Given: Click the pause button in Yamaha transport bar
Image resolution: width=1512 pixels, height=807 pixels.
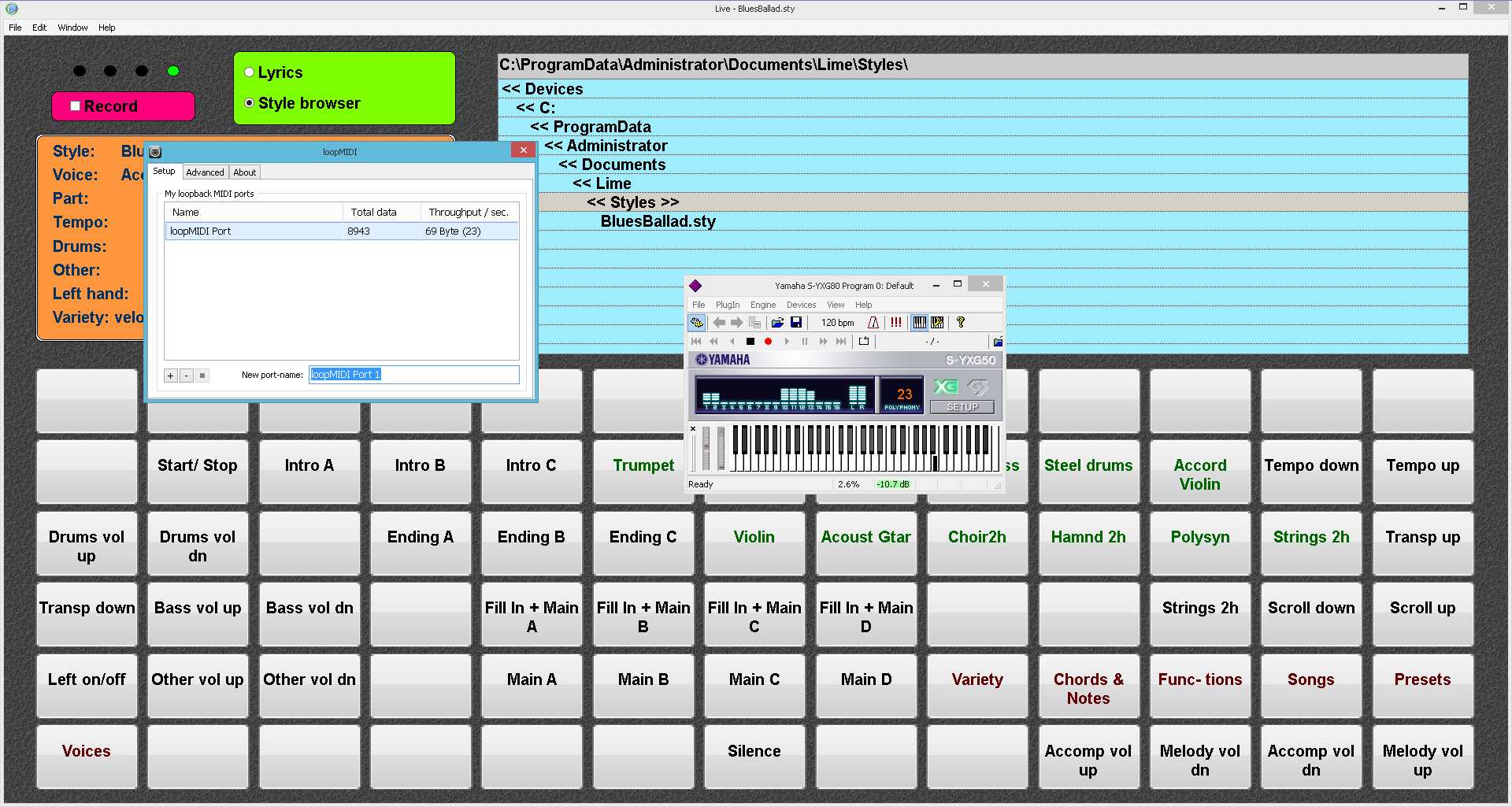Looking at the screenshot, I should (805, 342).
